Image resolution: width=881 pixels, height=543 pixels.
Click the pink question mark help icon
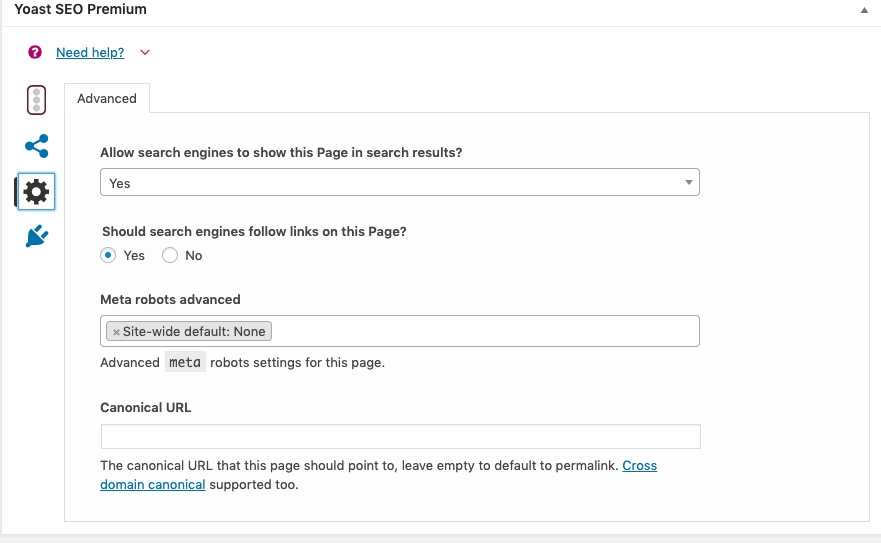(x=35, y=52)
